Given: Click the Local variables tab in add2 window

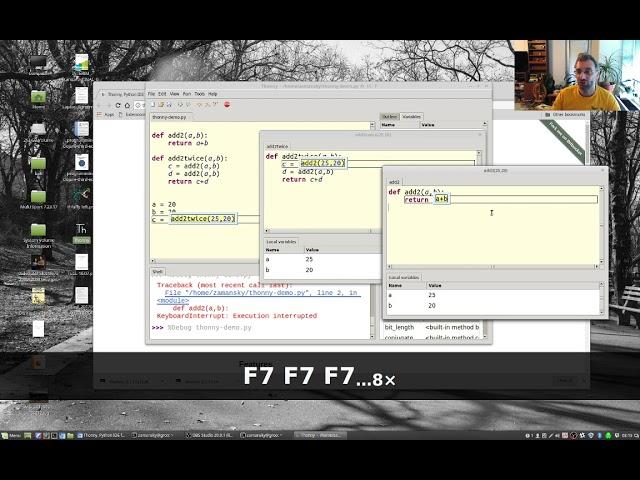Looking at the screenshot, I should [x=404, y=277].
